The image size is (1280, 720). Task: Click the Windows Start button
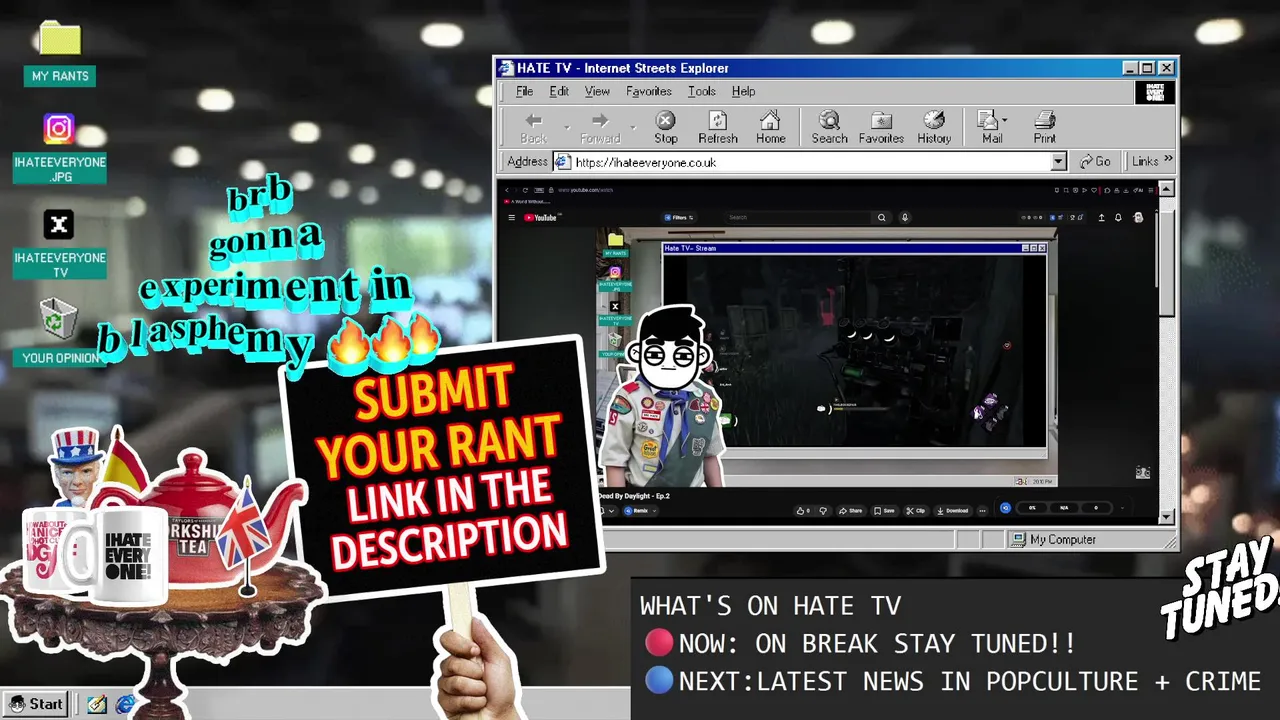35,704
